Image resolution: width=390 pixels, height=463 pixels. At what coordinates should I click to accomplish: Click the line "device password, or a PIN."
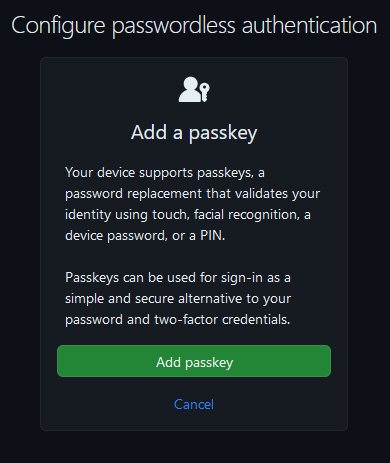pyautogui.click(x=145, y=236)
